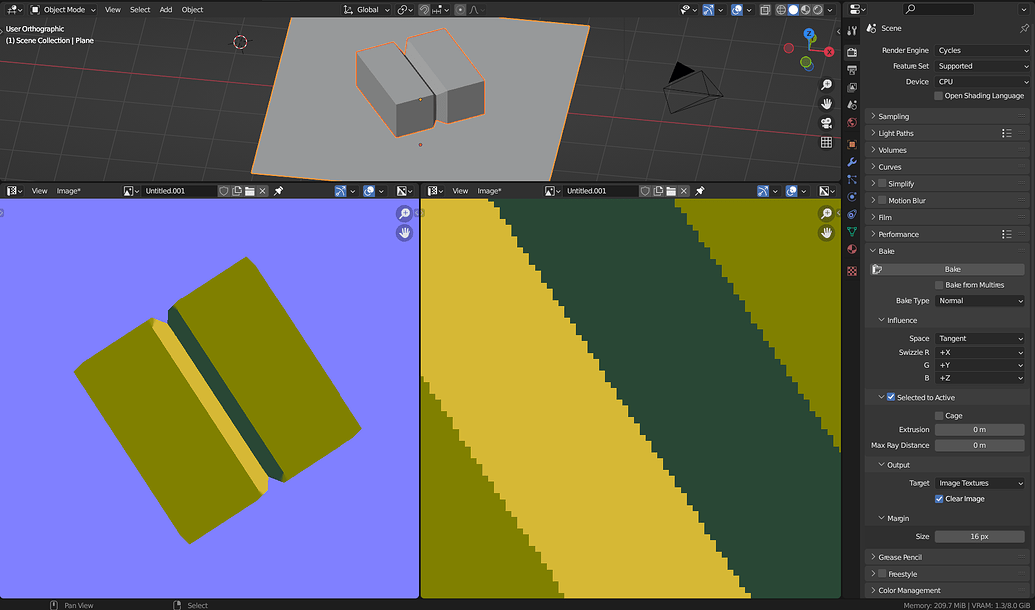Open Global transform orientation dropdown
The height and width of the screenshot is (610, 1035).
(x=367, y=10)
